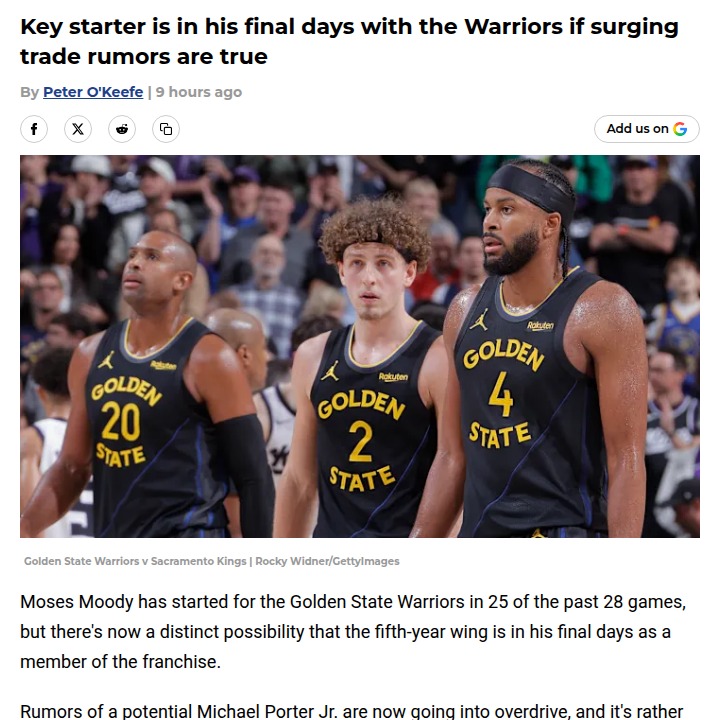
Task: Click the Add us on button
Action: point(647,129)
